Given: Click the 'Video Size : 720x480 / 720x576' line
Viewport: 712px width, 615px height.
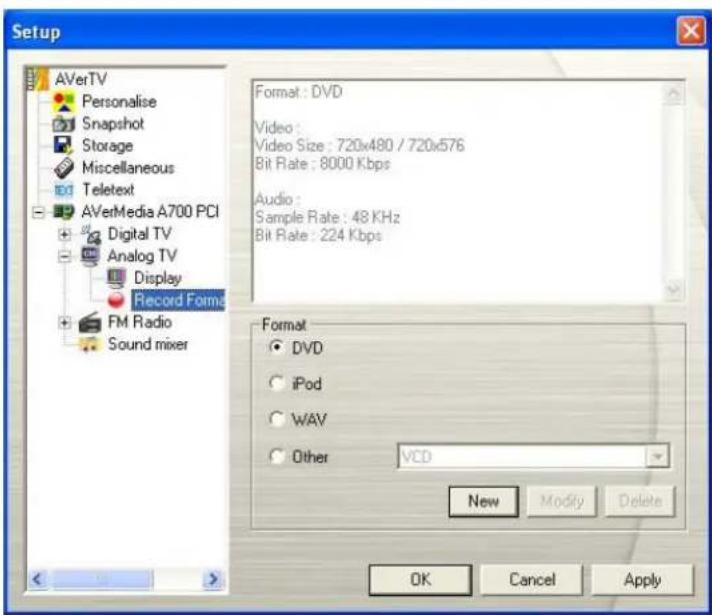Looking at the screenshot, I should point(360,146).
